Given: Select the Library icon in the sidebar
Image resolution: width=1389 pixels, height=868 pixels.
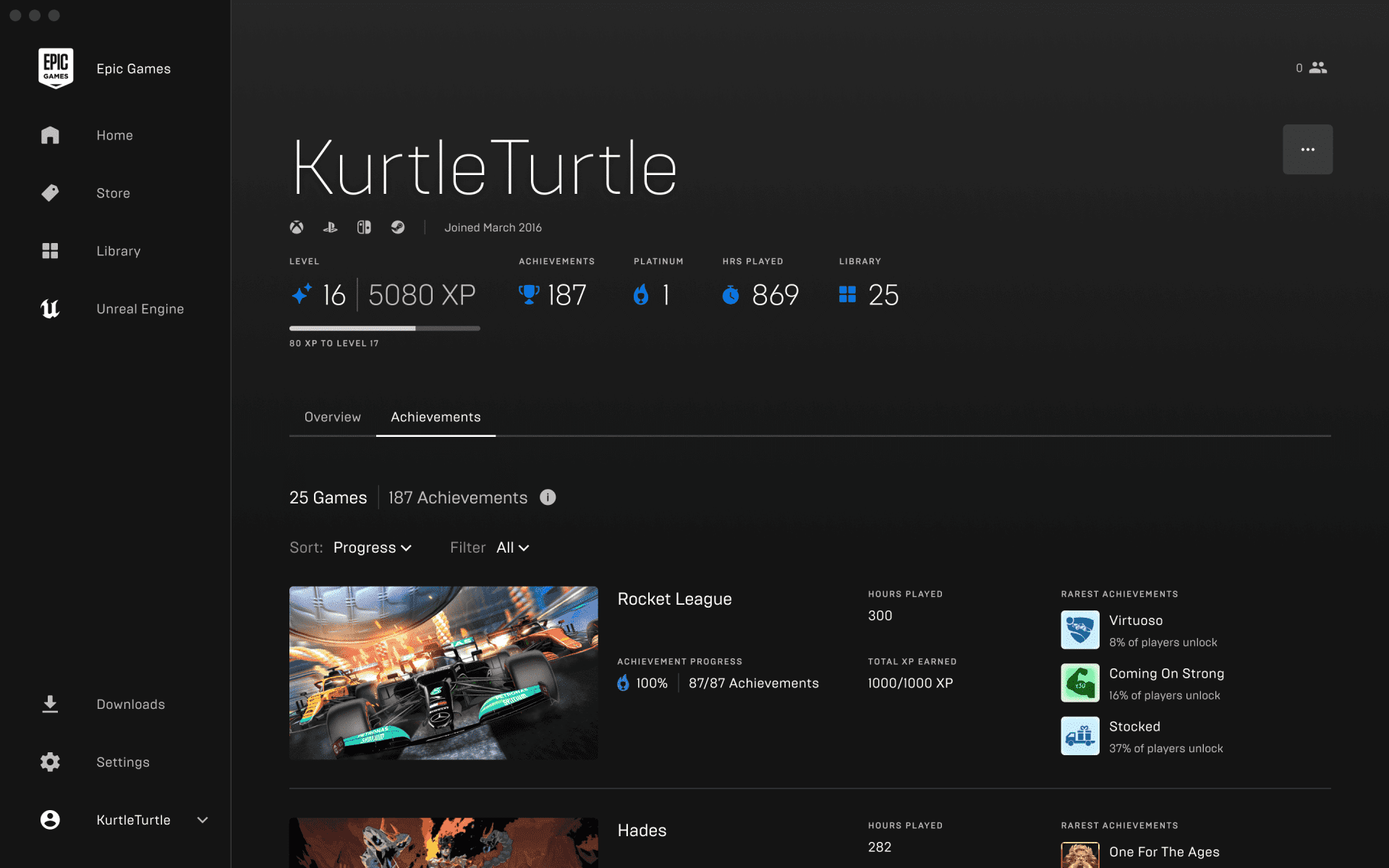Looking at the screenshot, I should click(50, 250).
